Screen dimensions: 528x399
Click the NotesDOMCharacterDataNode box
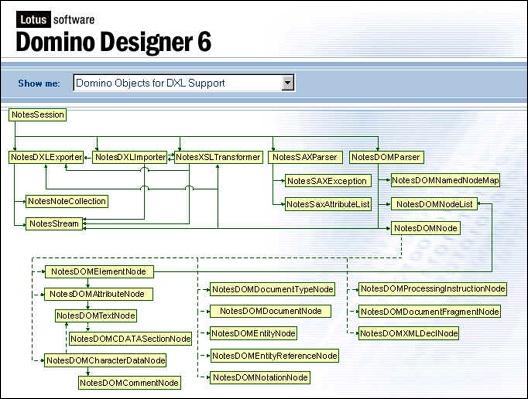105,361
